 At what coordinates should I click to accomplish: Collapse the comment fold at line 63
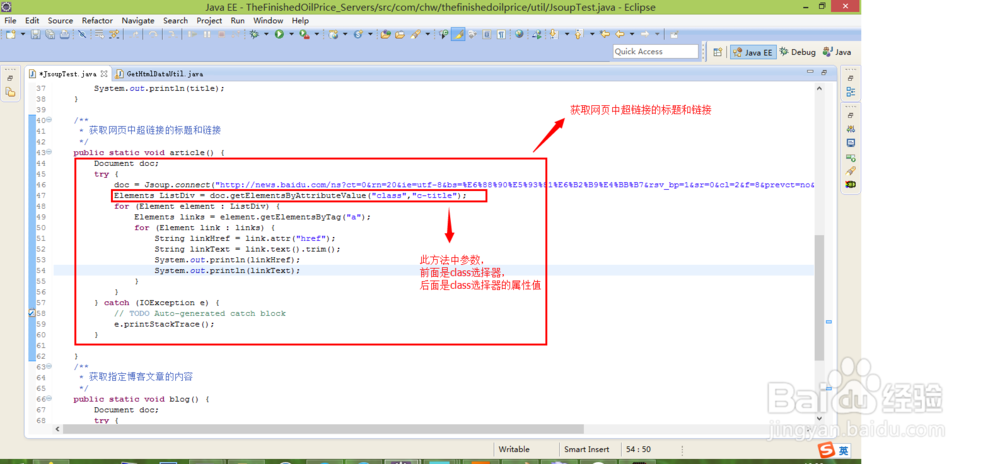coord(49,367)
